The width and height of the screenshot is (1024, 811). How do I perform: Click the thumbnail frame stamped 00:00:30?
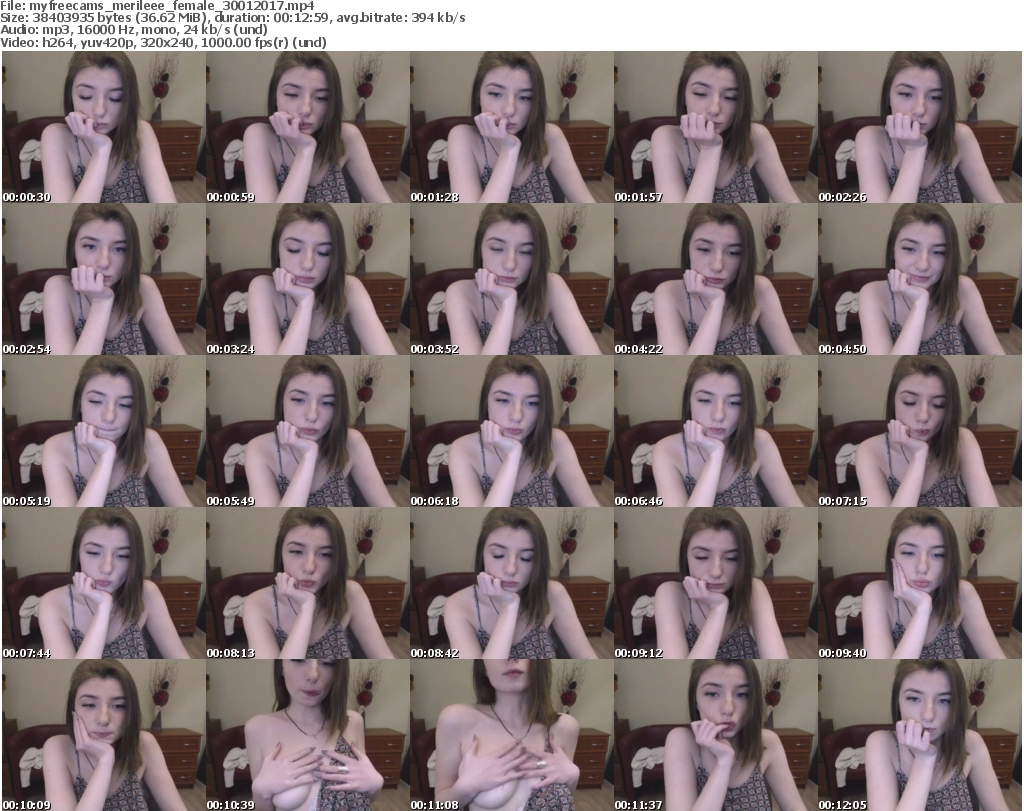[x=104, y=127]
